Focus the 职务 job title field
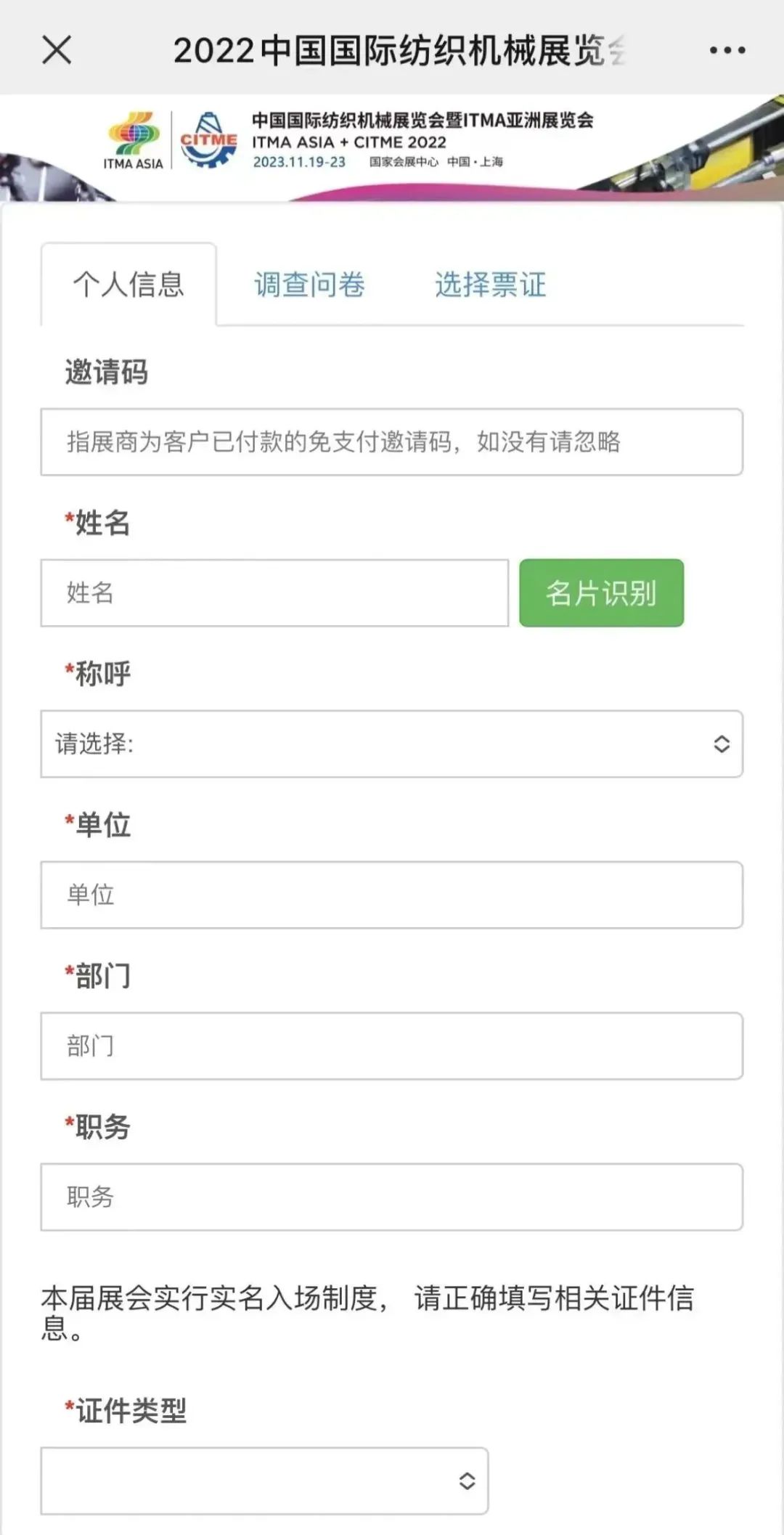This screenshot has height=1535, width=784. pyautogui.click(x=391, y=1197)
